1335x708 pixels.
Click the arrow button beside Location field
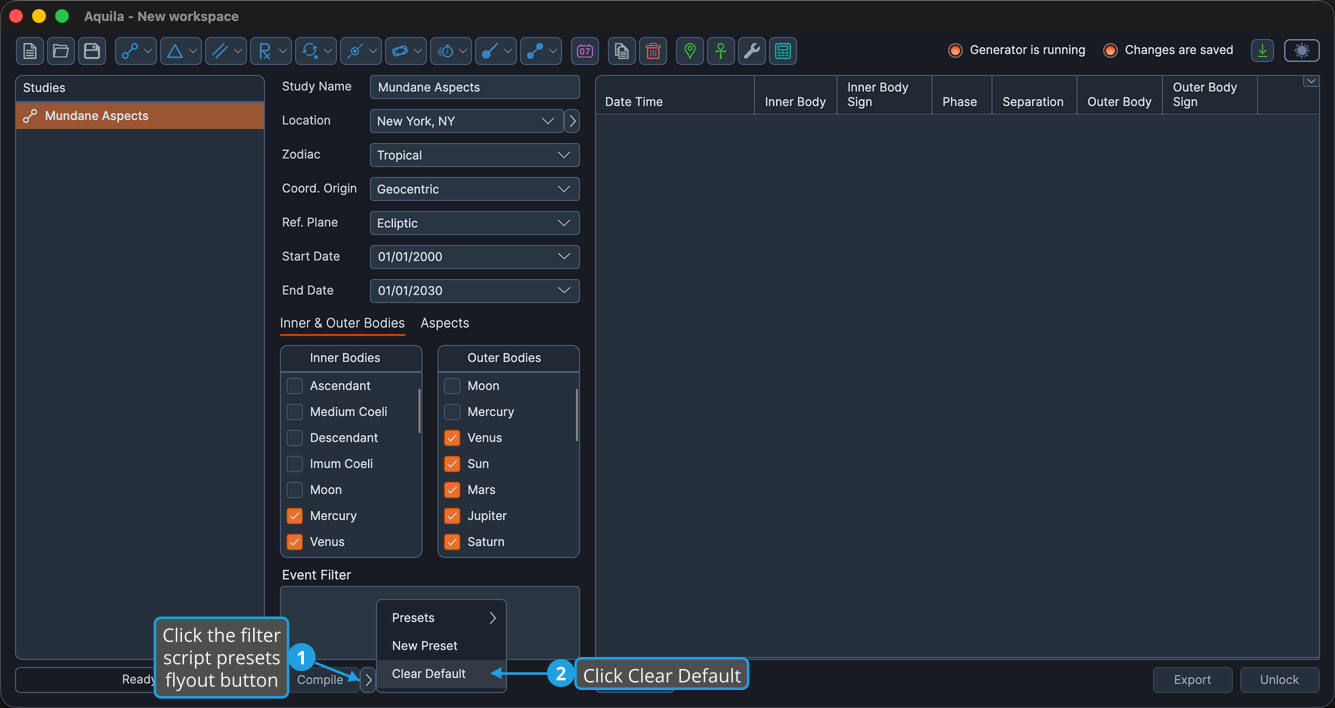[x=572, y=121]
